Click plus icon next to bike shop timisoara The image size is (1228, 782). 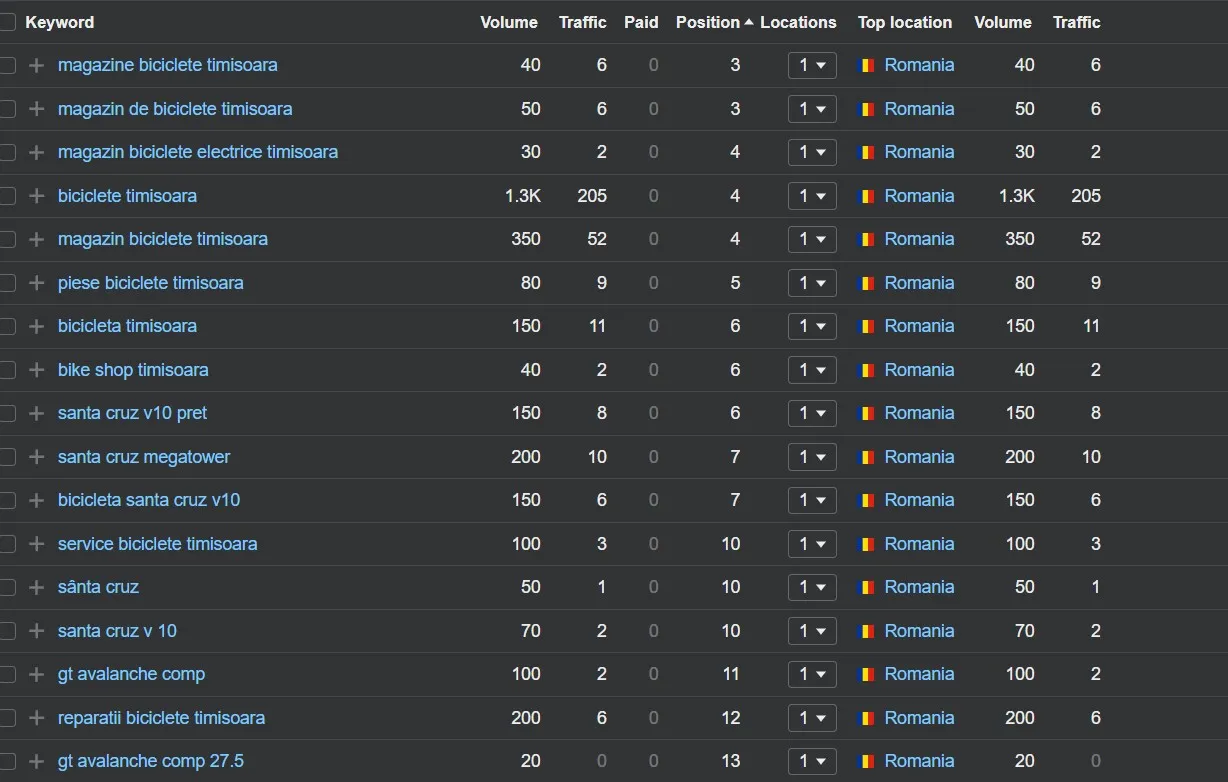point(37,370)
